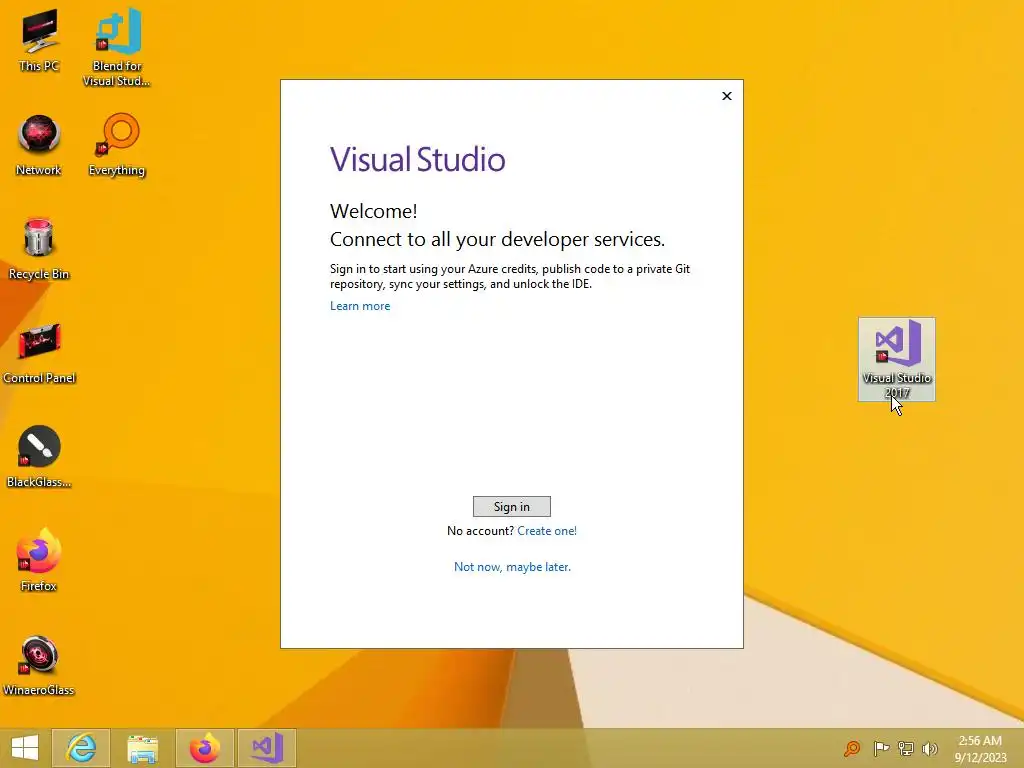Screen dimensions: 1024x768
Task: Open This PC desktop icon
Action: (x=39, y=40)
